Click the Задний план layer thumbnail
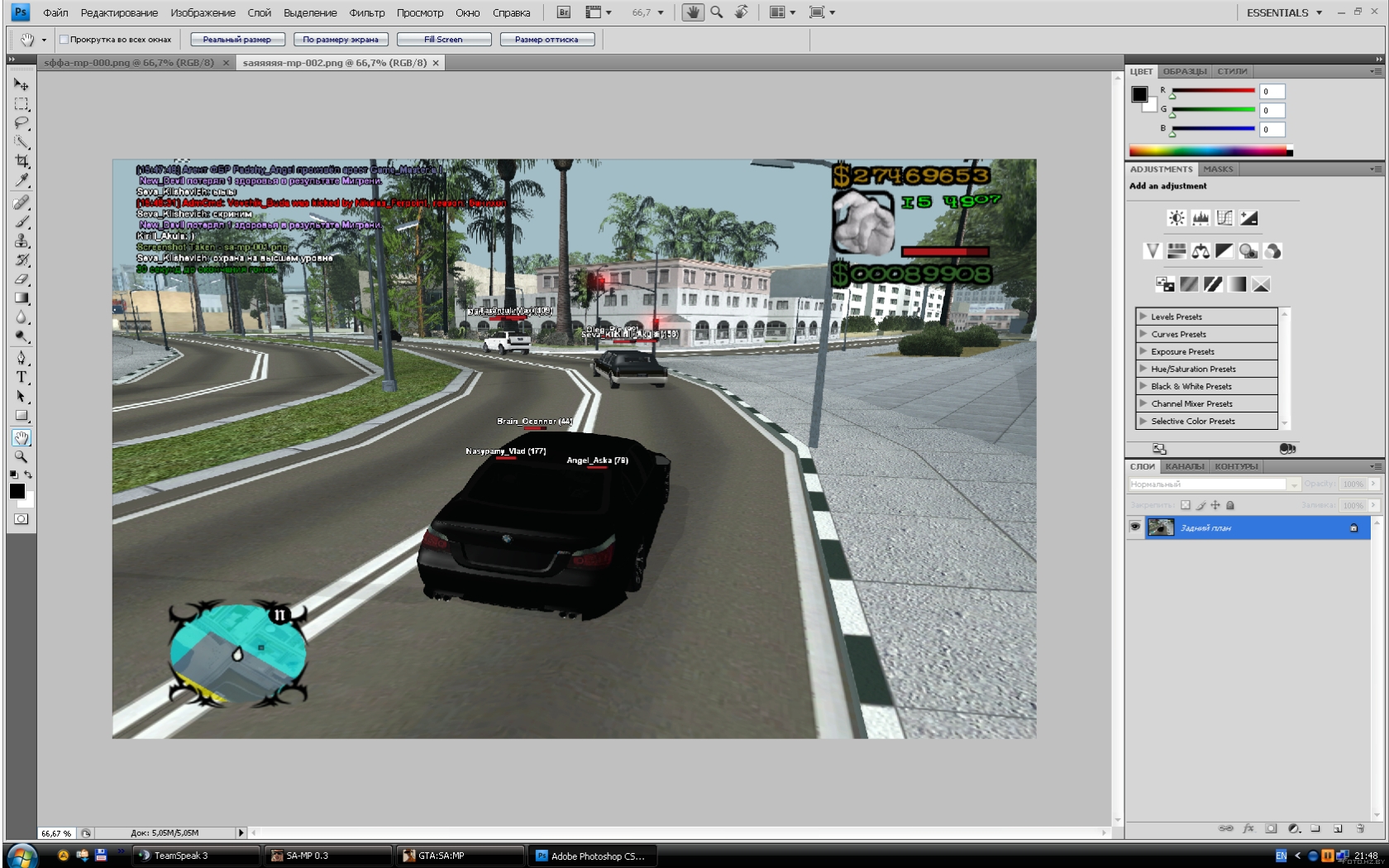Viewport: 1389px width, 868px height. pos(1161,527)
